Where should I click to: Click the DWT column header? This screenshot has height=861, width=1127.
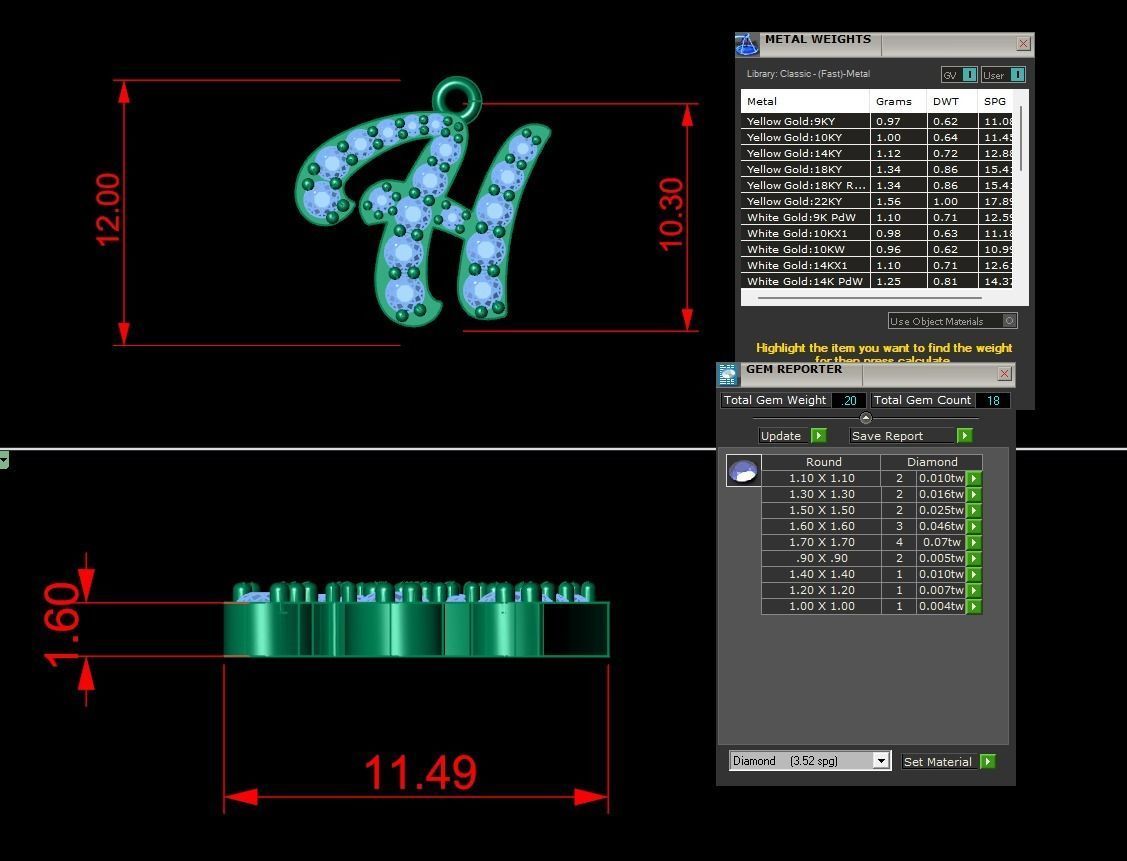pos(952,101)
